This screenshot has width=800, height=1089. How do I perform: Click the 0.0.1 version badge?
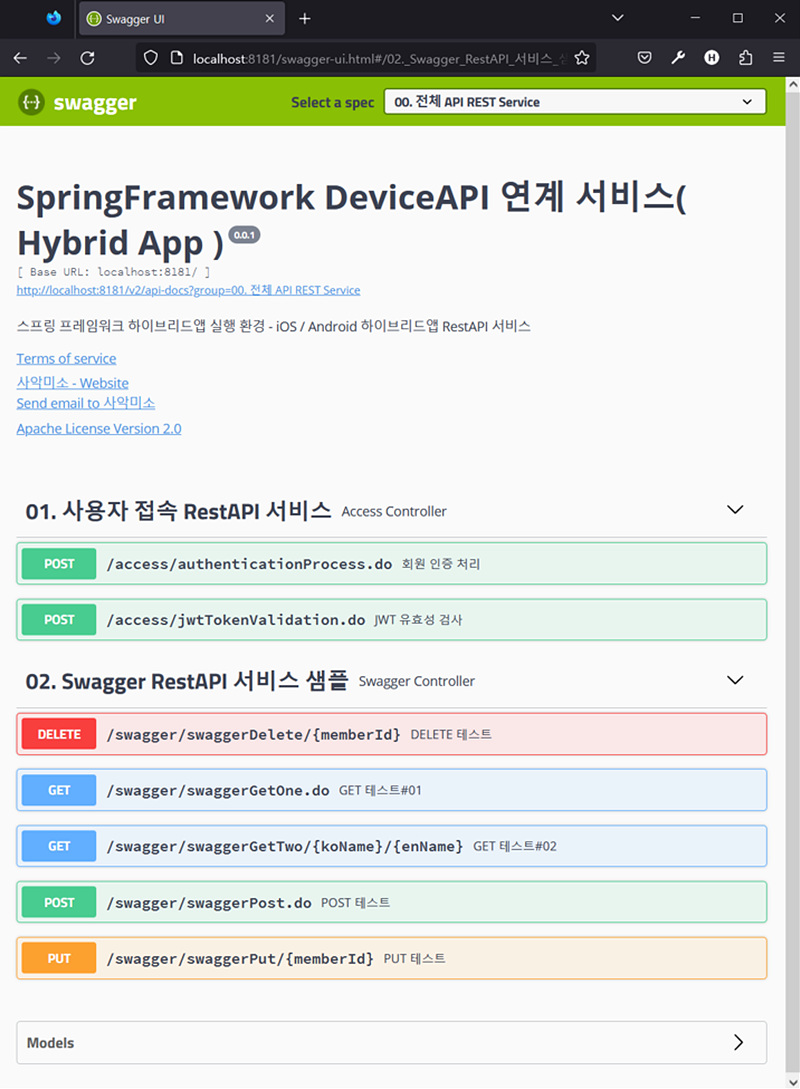click(244, 235)
